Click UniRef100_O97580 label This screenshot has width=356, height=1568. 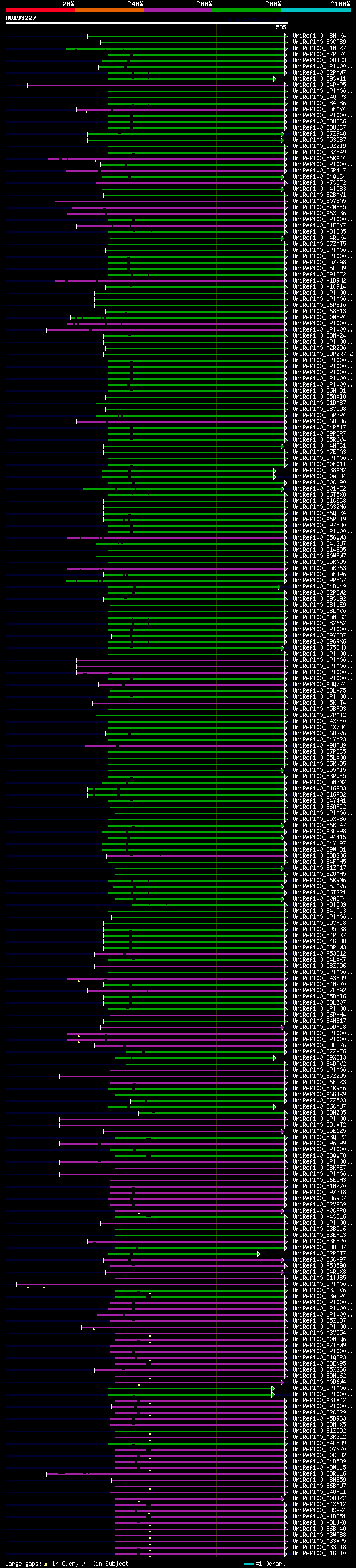click(x=319, y=525)
